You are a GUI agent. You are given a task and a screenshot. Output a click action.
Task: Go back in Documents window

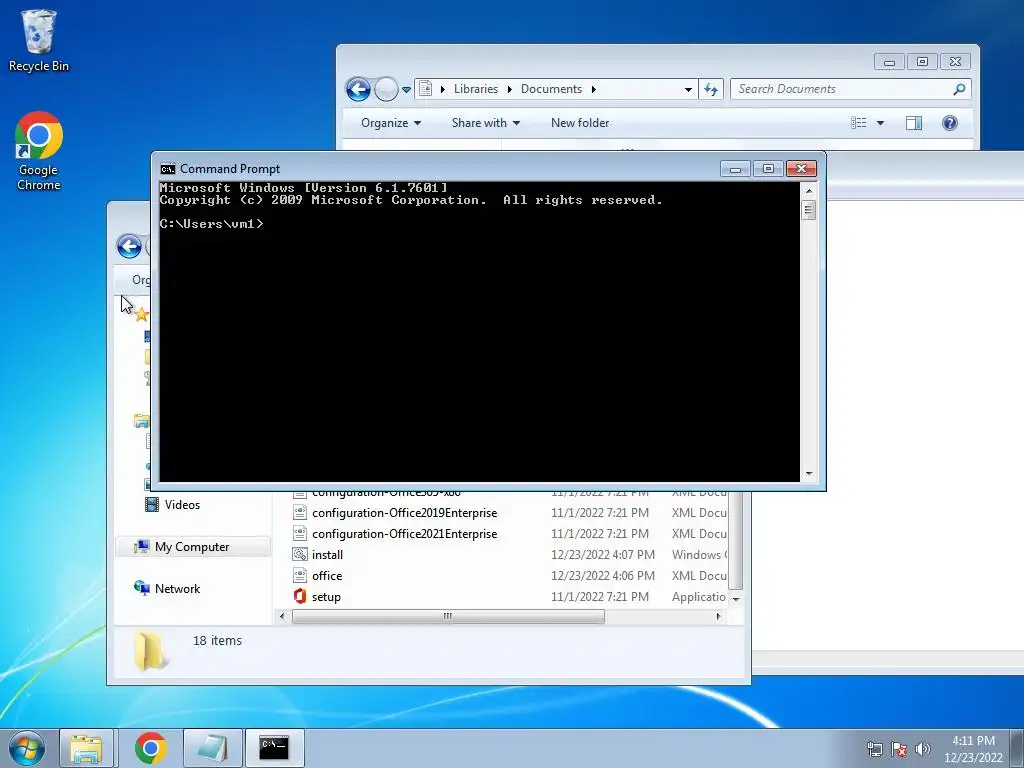point(358,89)
